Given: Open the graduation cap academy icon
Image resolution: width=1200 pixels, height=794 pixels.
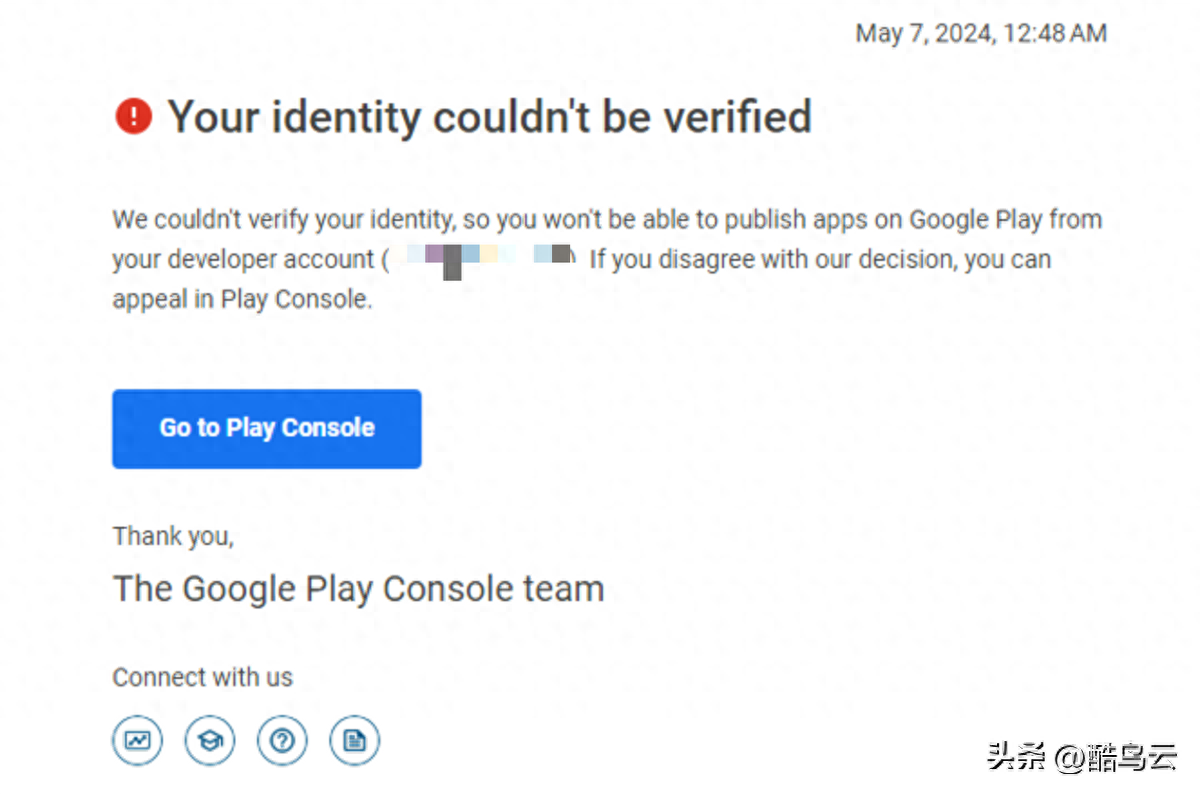Looking at the screenshot, I should click(x=210, y=741).
